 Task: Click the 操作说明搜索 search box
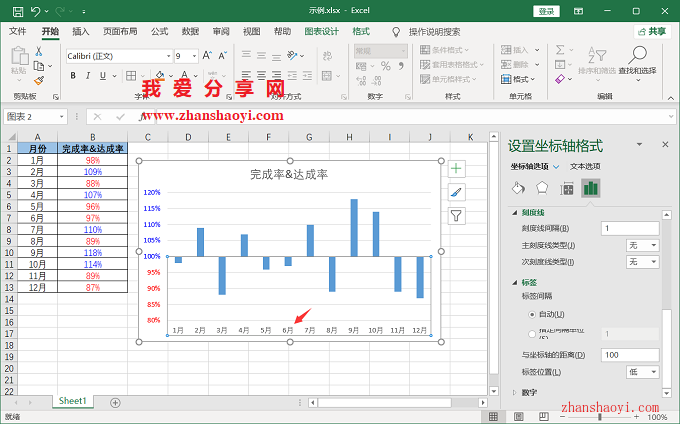tap(434, 32)
